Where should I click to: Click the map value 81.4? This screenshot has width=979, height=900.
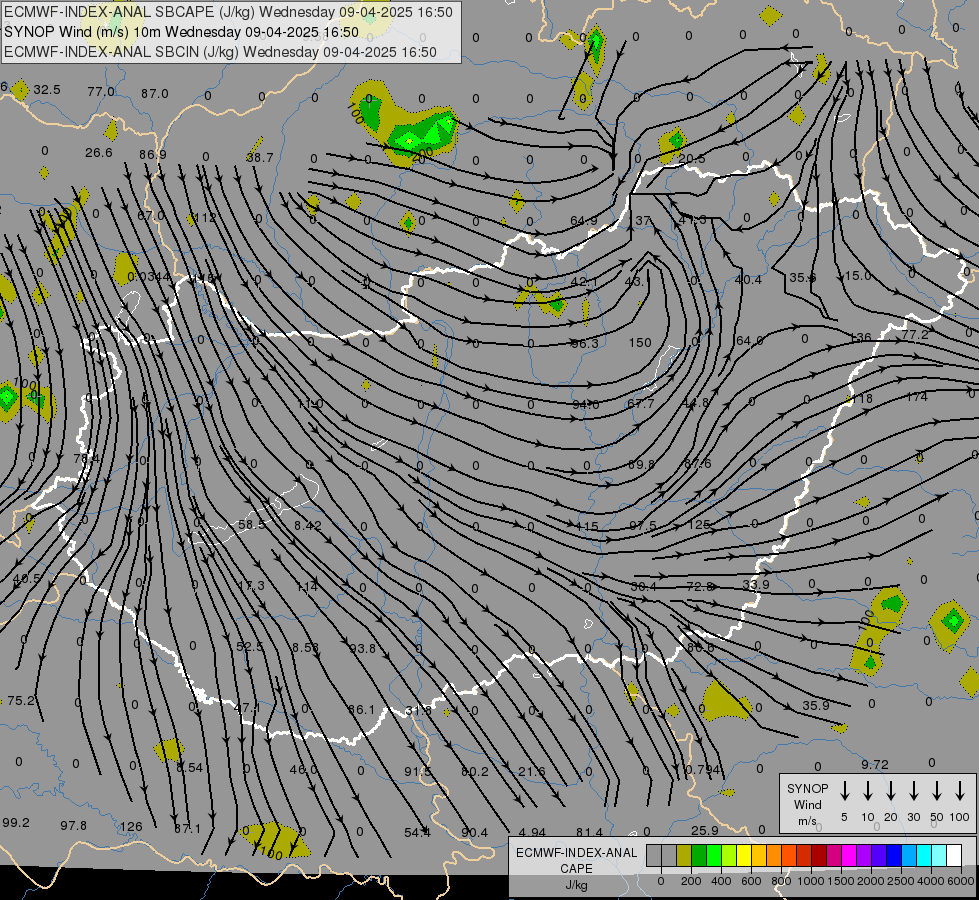pyautogui.click(x=589, y=833)
